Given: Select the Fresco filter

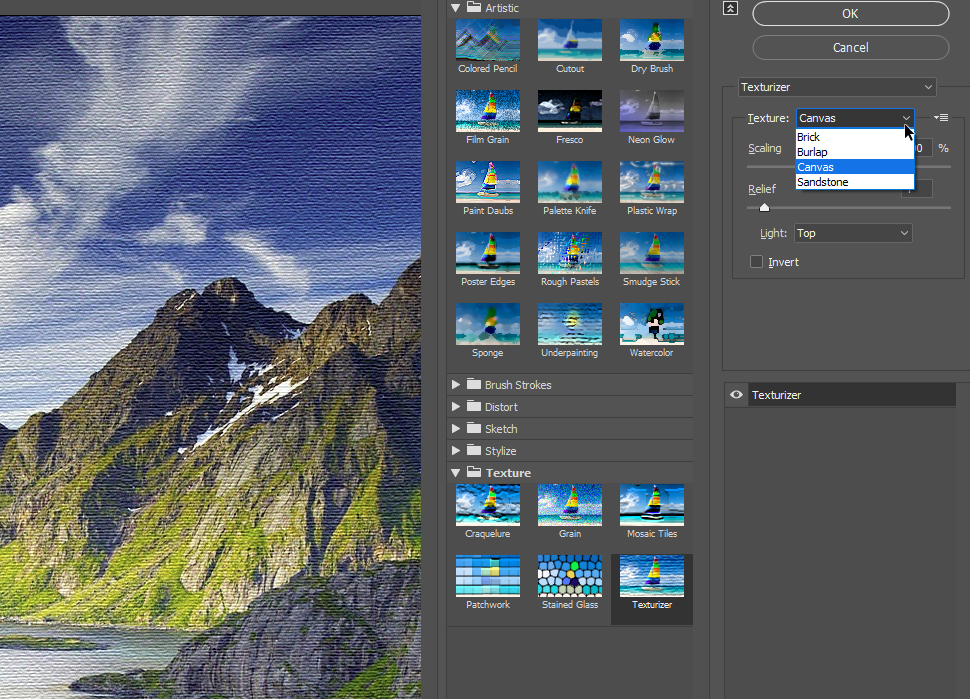Looking at the screenshot, I should point(569,110).
